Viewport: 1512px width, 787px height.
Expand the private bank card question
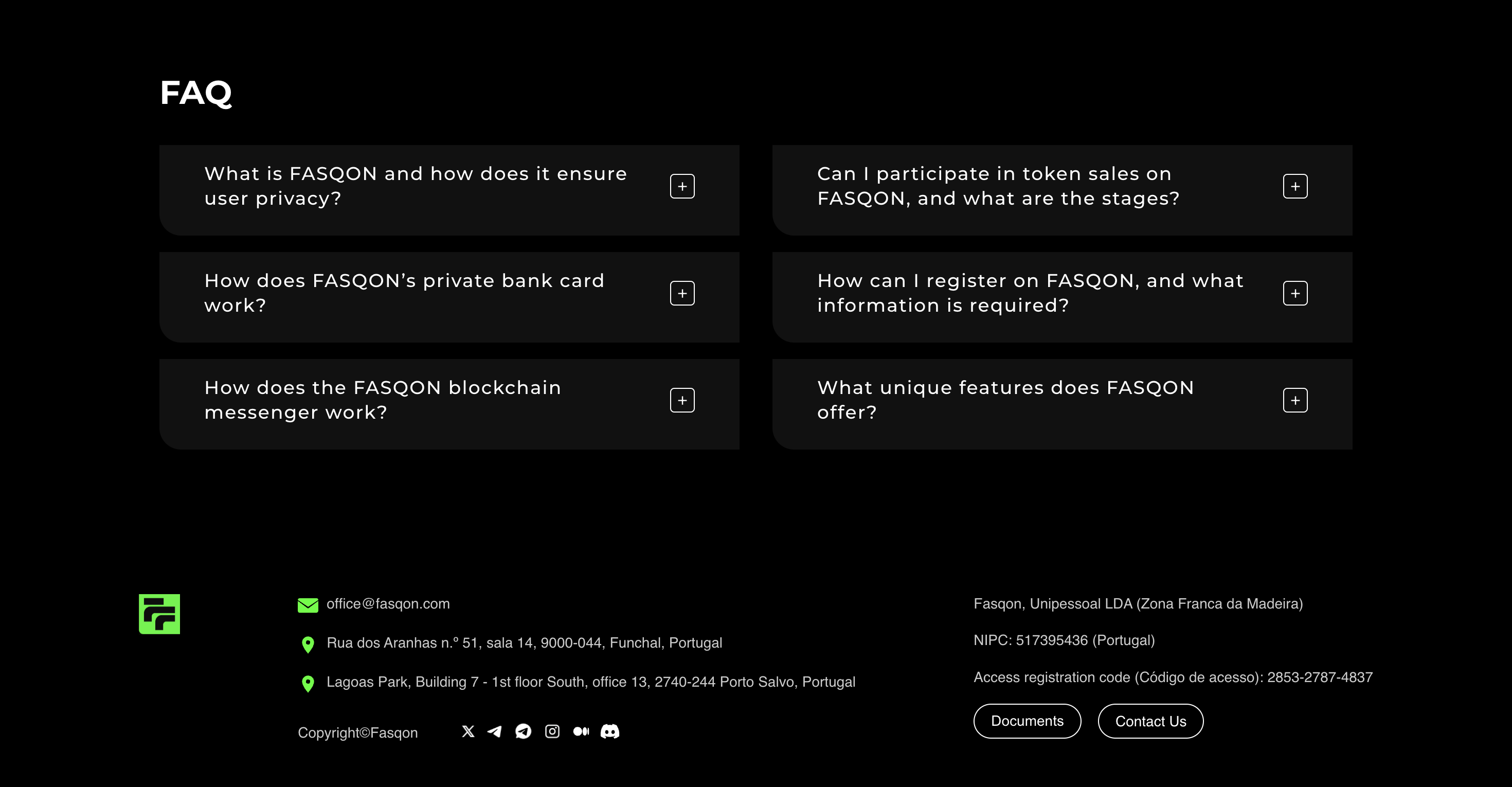(682, 293)
